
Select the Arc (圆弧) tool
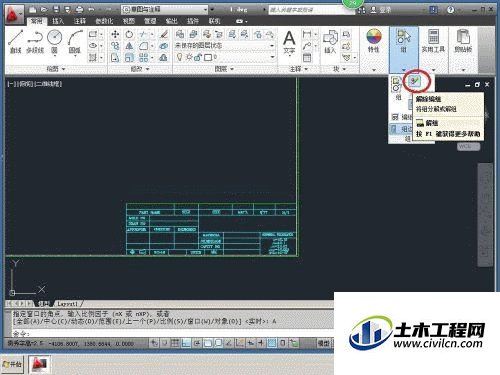pyautogui.click(x=75, y=42)
